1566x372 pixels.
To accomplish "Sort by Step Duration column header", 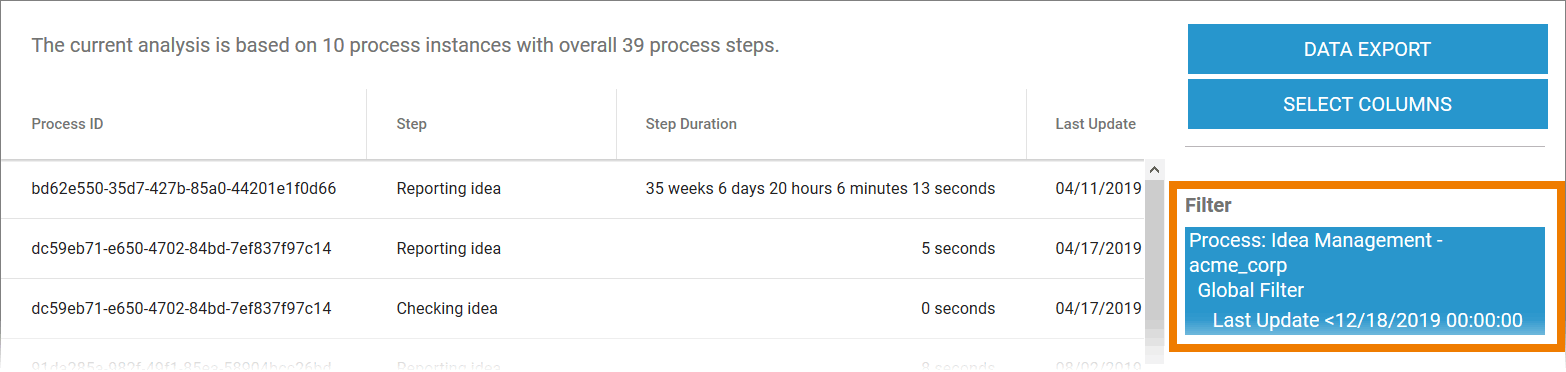I will click(691, 124).
